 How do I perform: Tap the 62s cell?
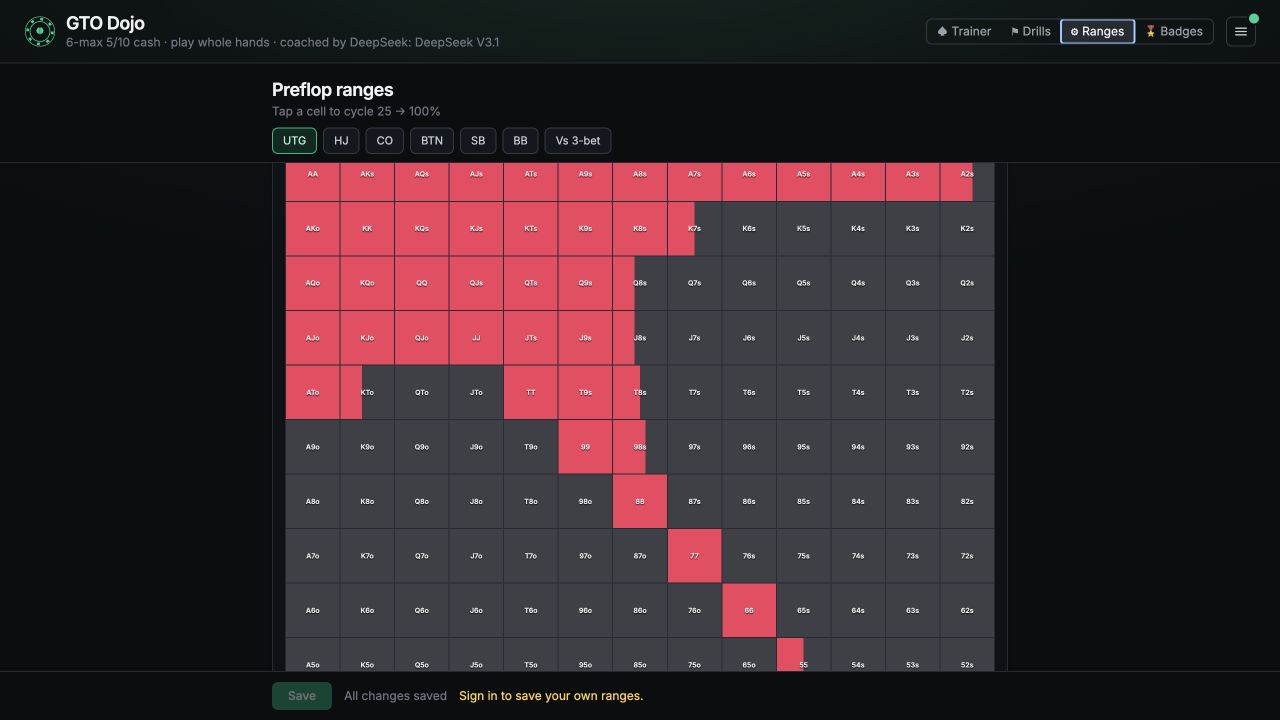(x=967, y=610)
